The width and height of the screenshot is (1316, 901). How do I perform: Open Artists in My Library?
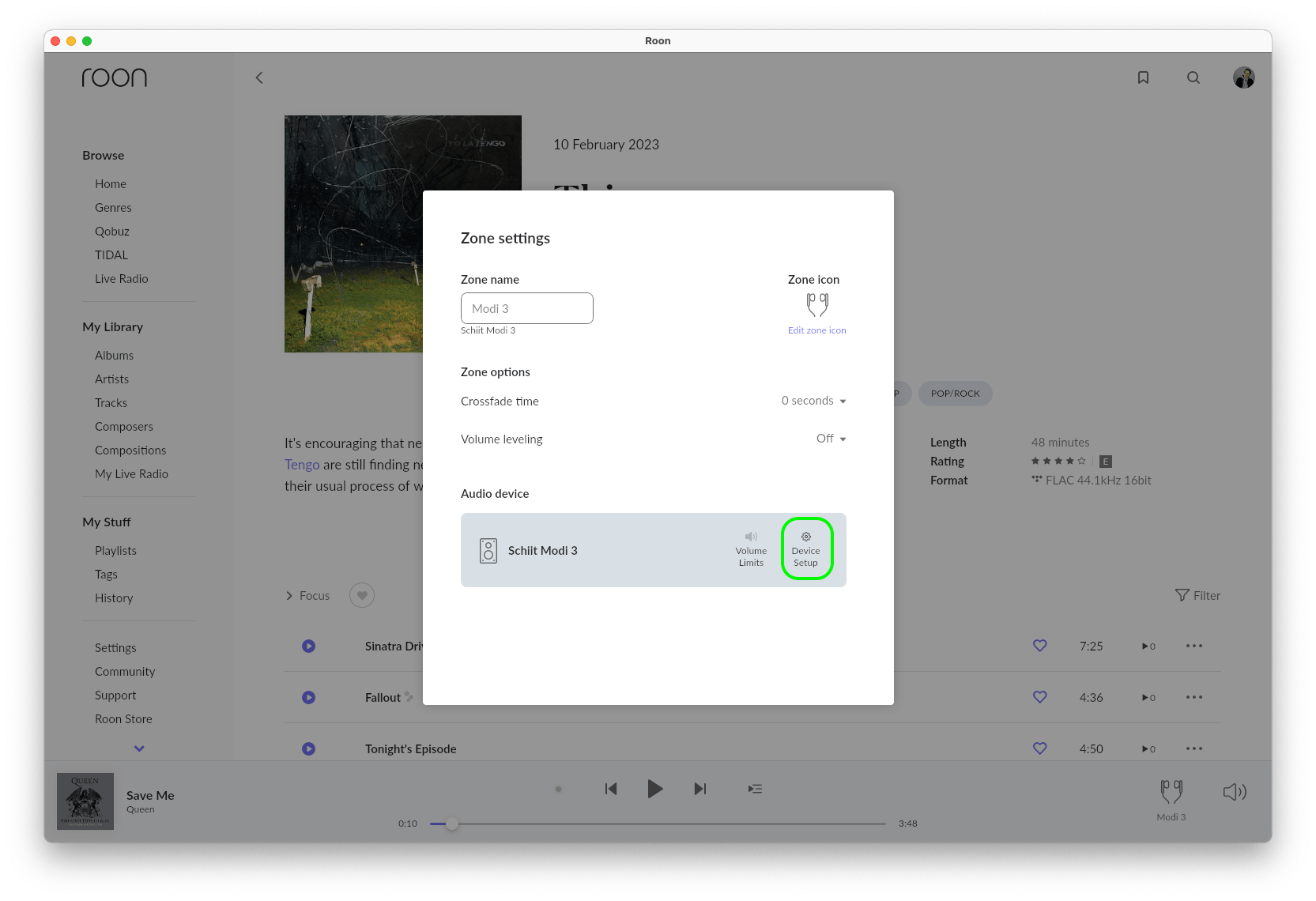[111, 379]
